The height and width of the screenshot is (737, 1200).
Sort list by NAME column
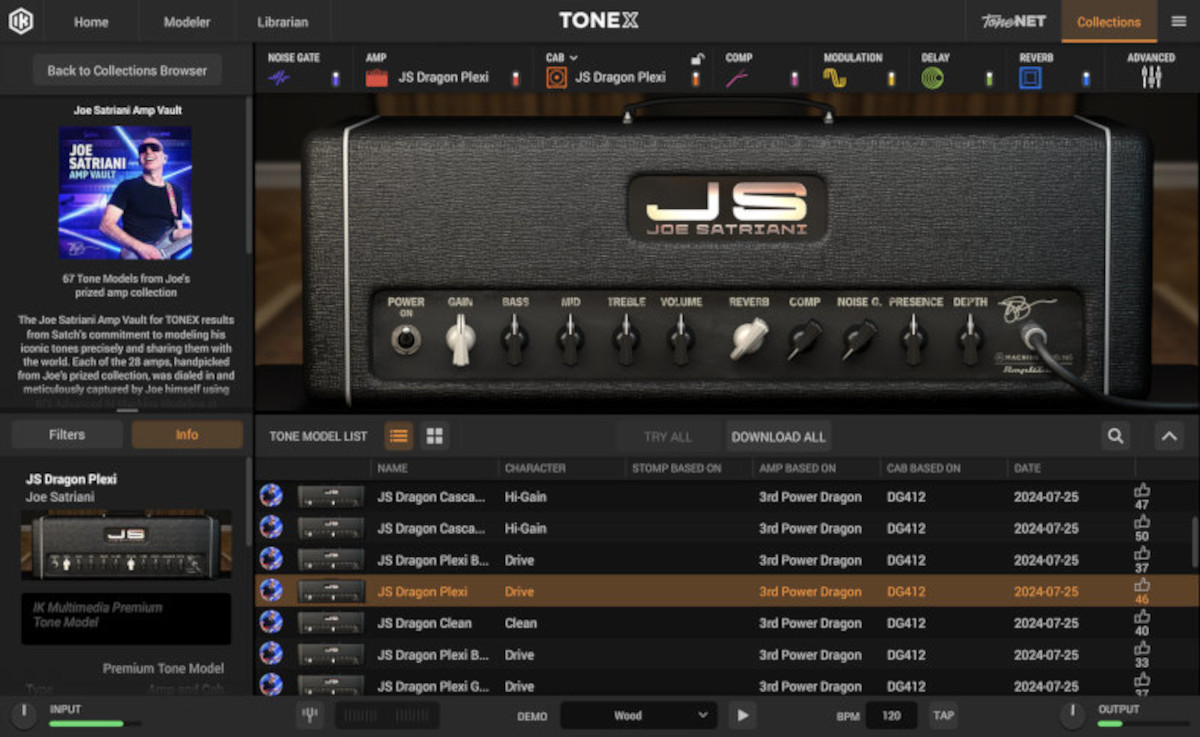point(392,468)
